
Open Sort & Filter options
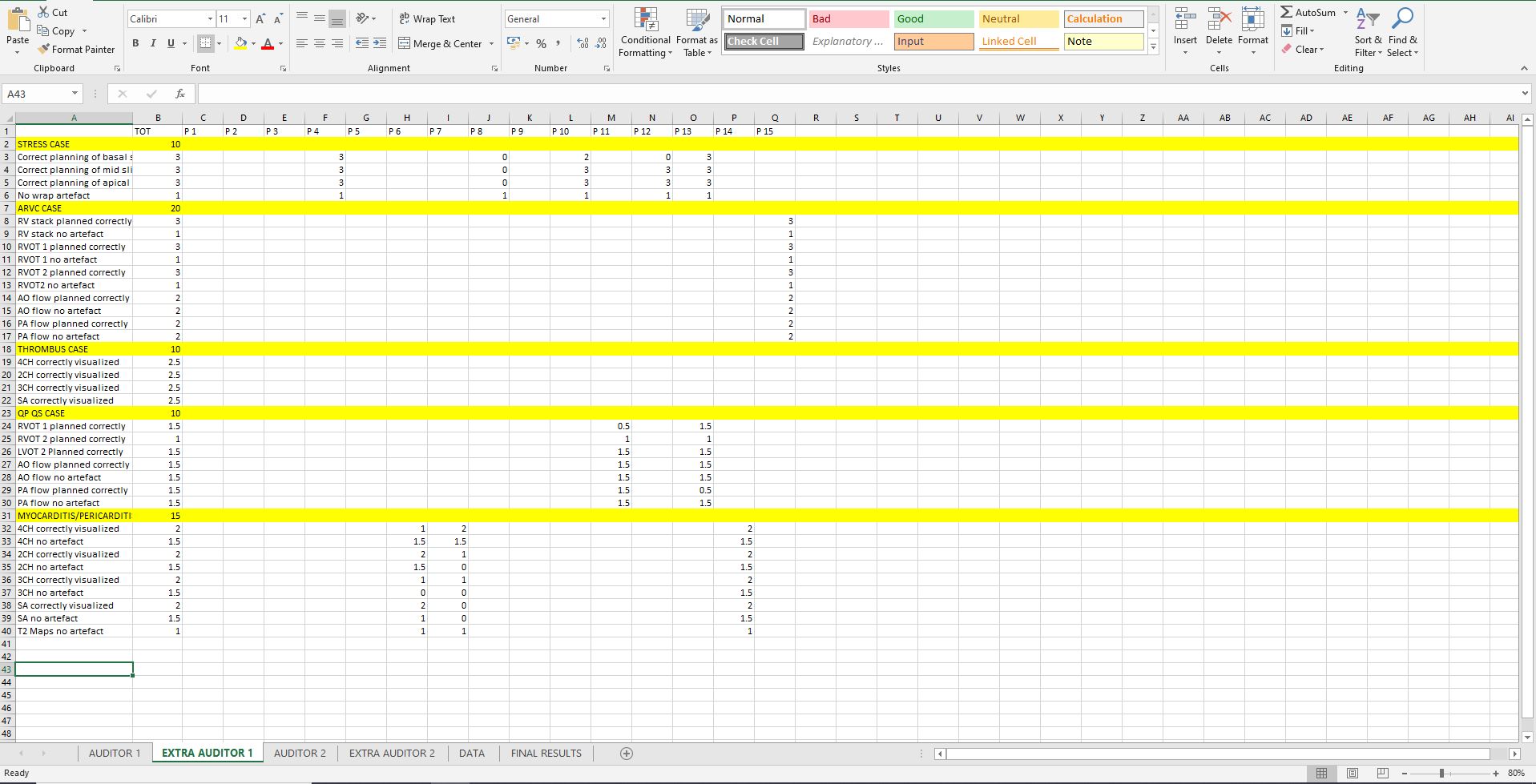coord(1368,34)
